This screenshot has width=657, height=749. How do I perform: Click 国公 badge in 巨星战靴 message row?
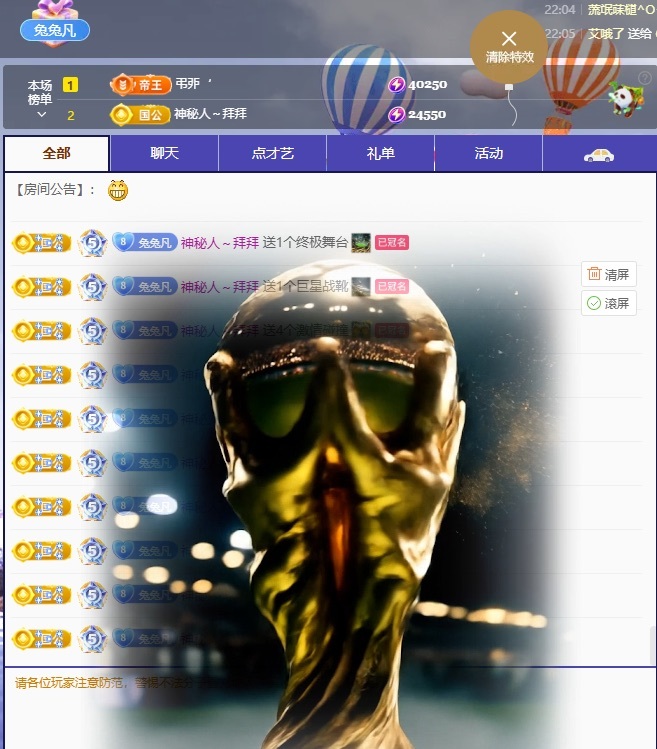[42, 287]
